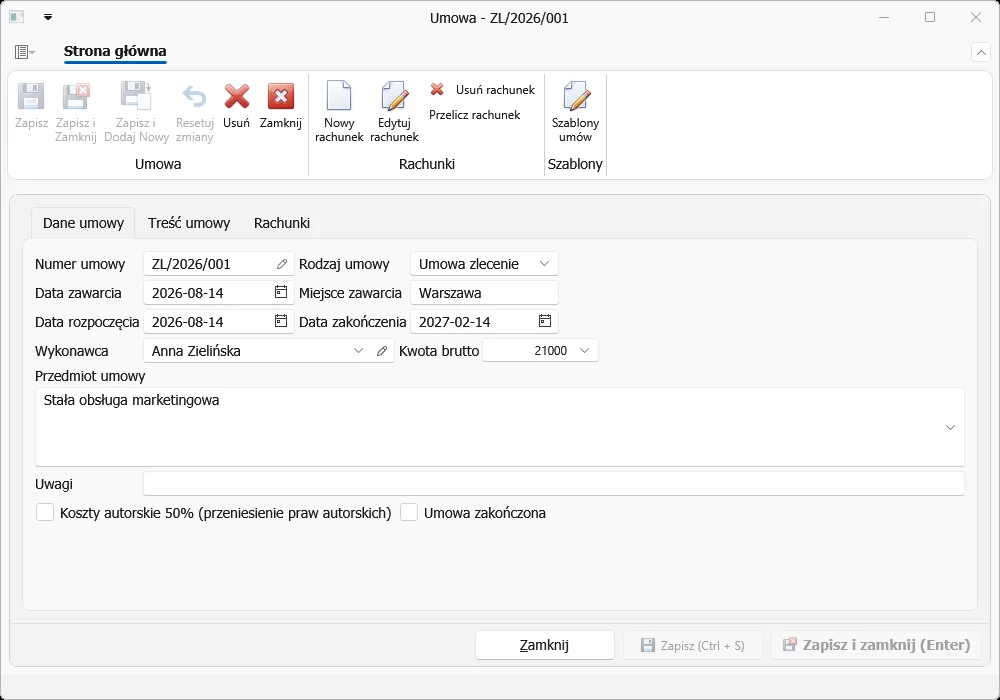
Task: Open Edytuj rachunek in the ribbon
Action: coord(394,110)
